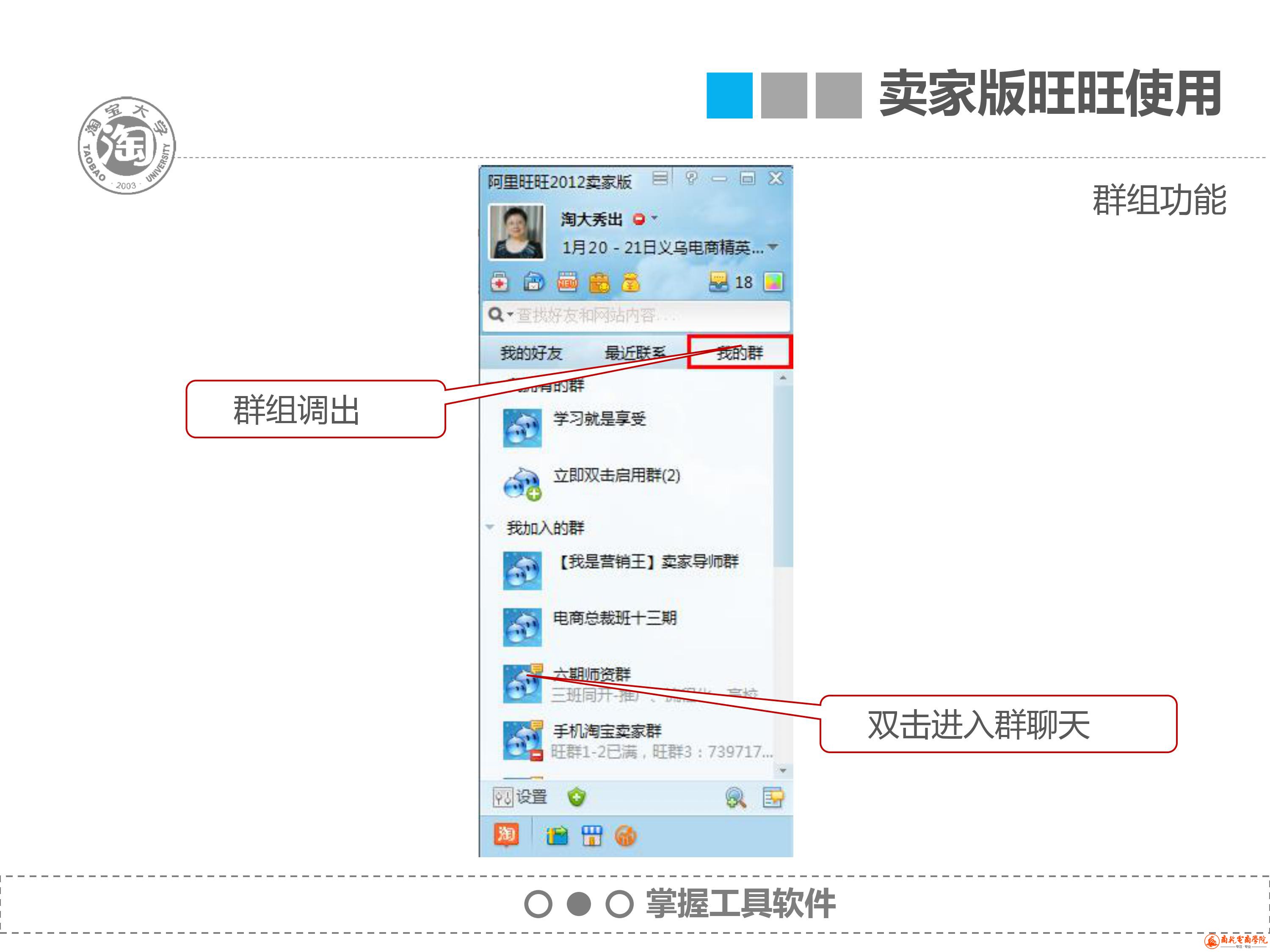1270x952 pixels.
Task: Switch to 最近联系 tab
Action: 635,353
